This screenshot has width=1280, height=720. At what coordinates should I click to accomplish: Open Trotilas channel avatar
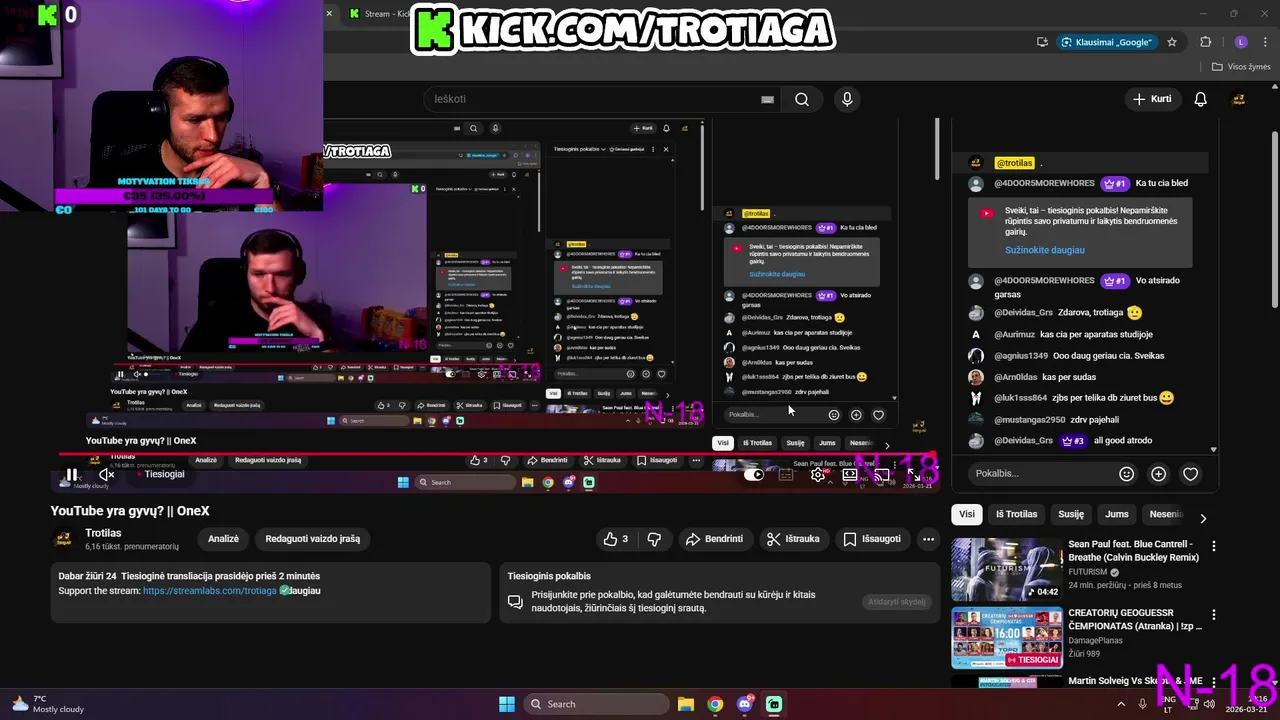pyautogui.click(x=63, y=539)
